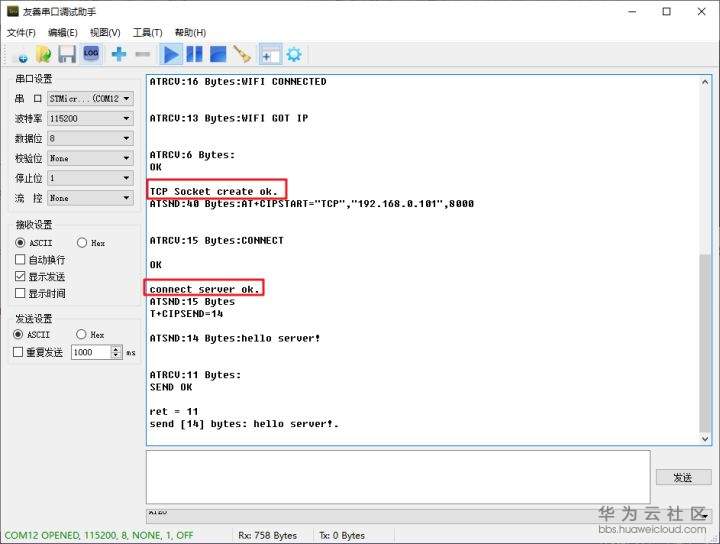Click the Tx: 0 Bytes status entry

click(342, 535)
